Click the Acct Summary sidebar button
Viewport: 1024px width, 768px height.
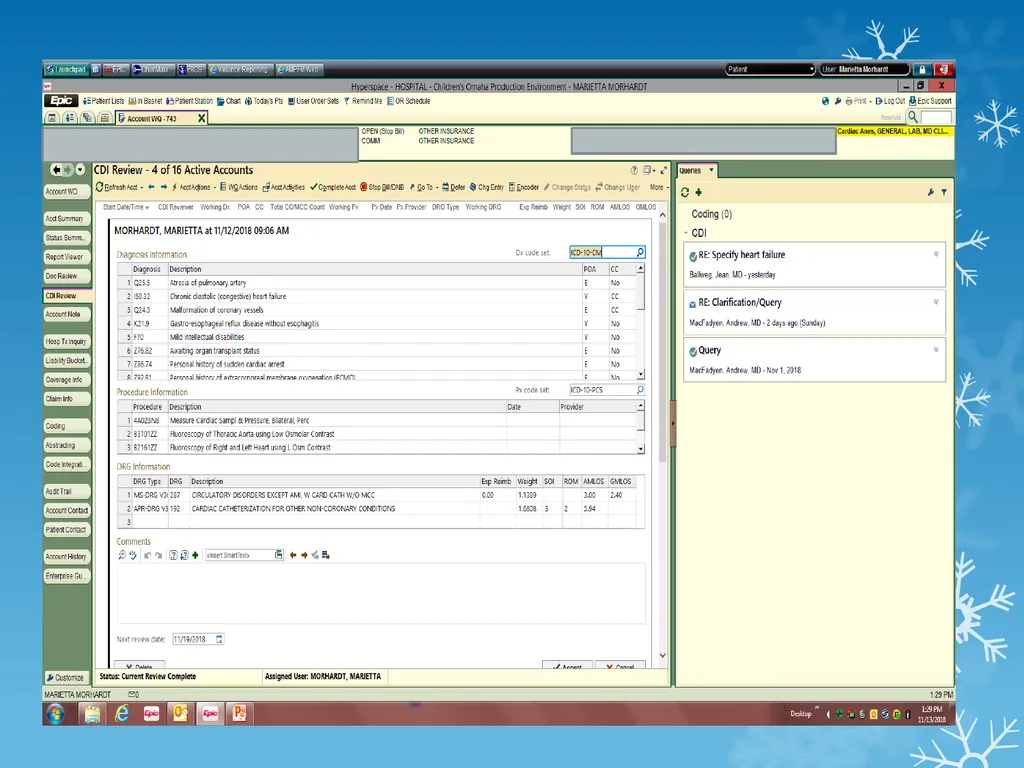point(66,219)
